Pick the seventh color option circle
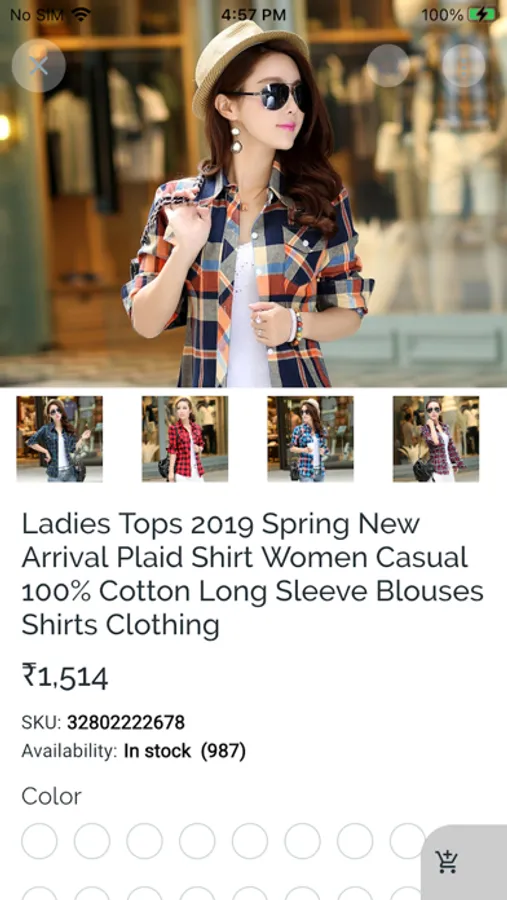Image resolution: width=507 pixels, height=900 pixels. tap(355, 841)
